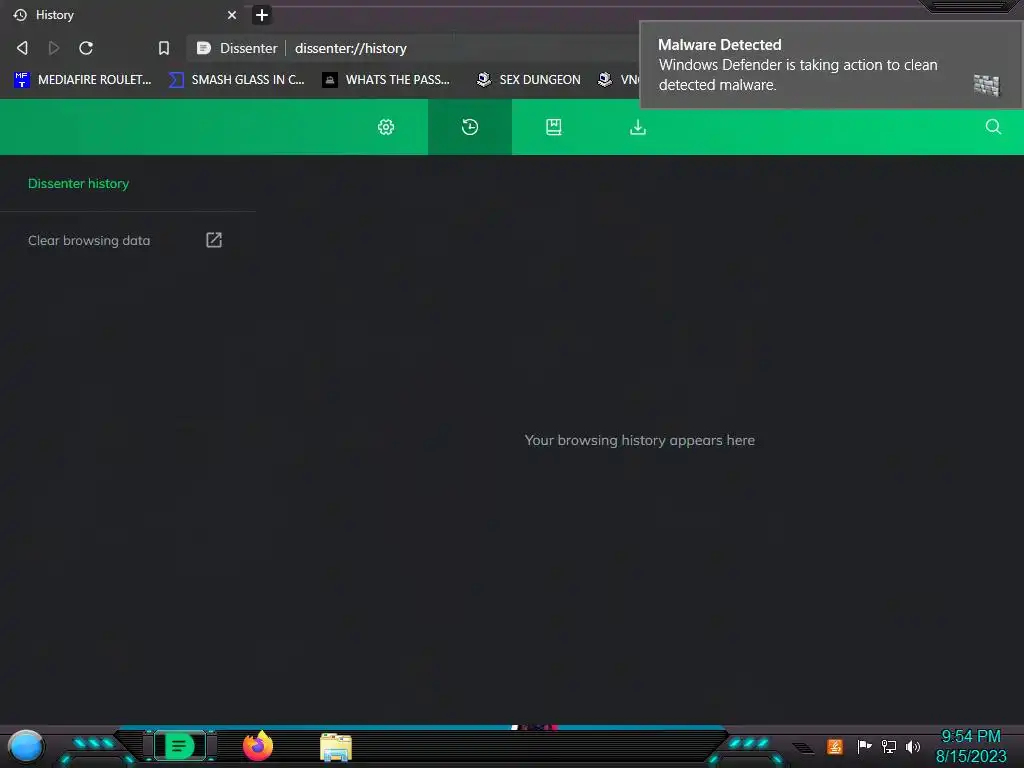Click the external-link icon next to Clear browsing data
Screen dimensions: 1024x768
tap(214, 240)
